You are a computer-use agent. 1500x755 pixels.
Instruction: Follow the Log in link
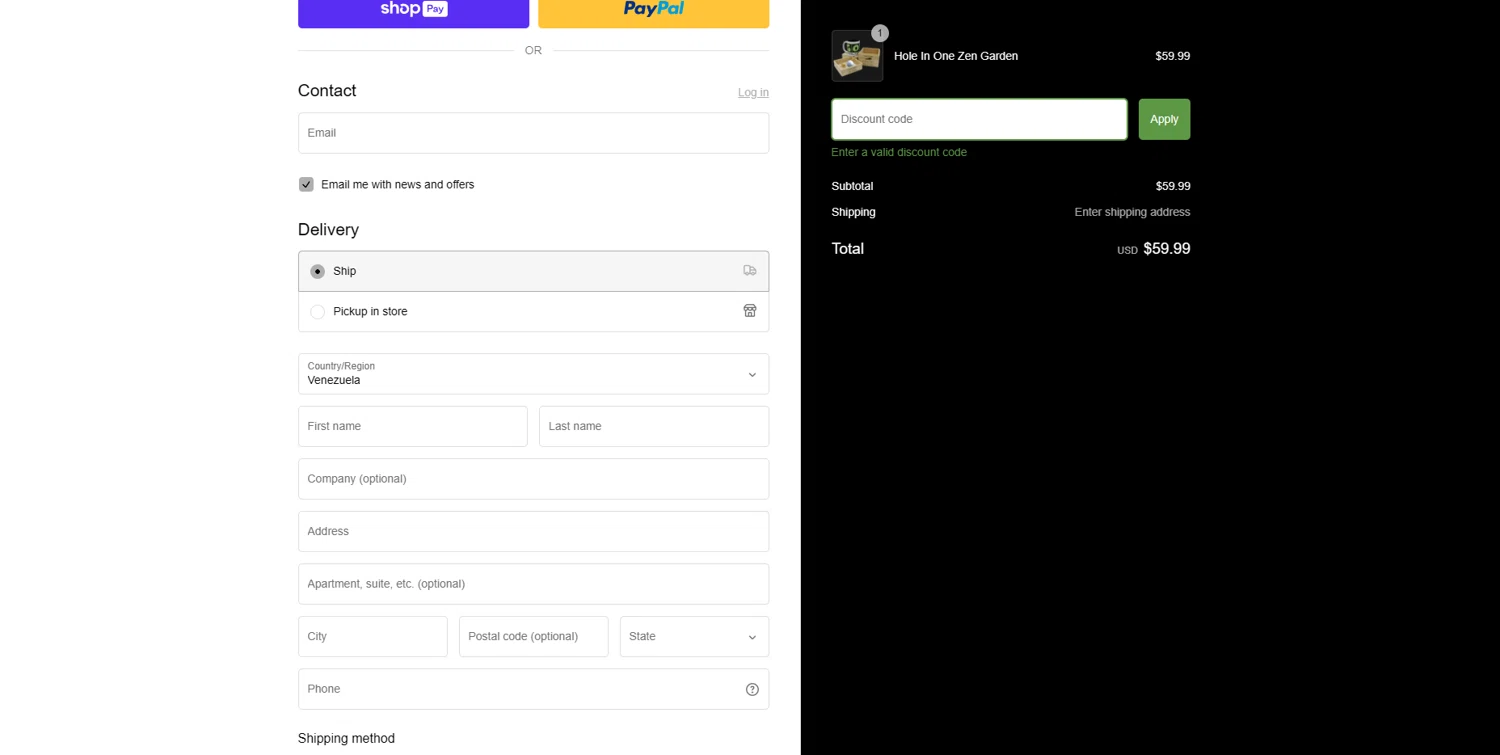pyautogui.click(x=753, y=92)
